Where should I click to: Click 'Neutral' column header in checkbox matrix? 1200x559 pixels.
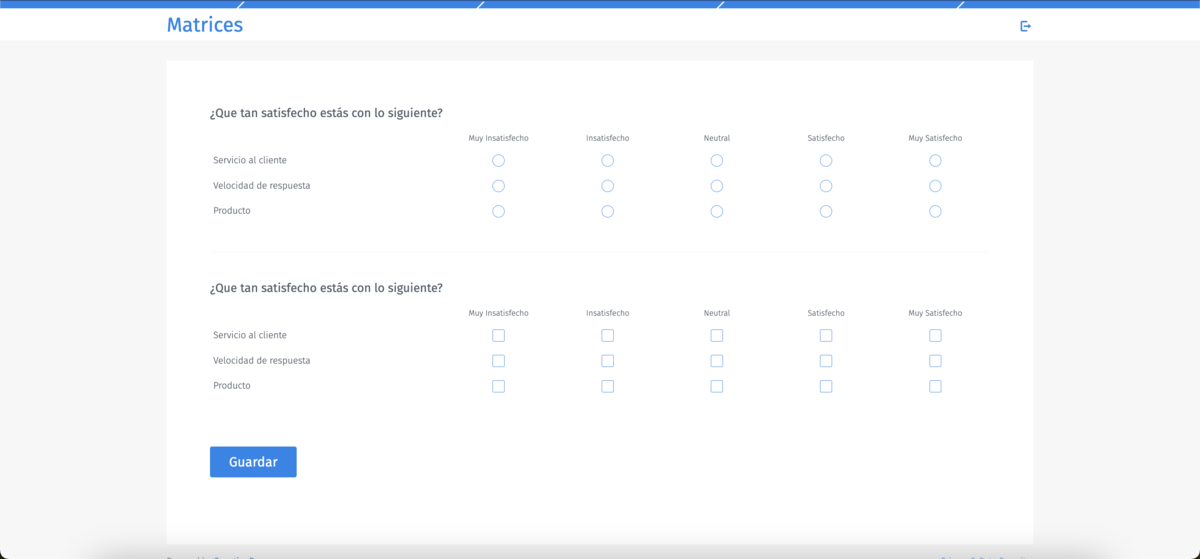click(717, 313)
